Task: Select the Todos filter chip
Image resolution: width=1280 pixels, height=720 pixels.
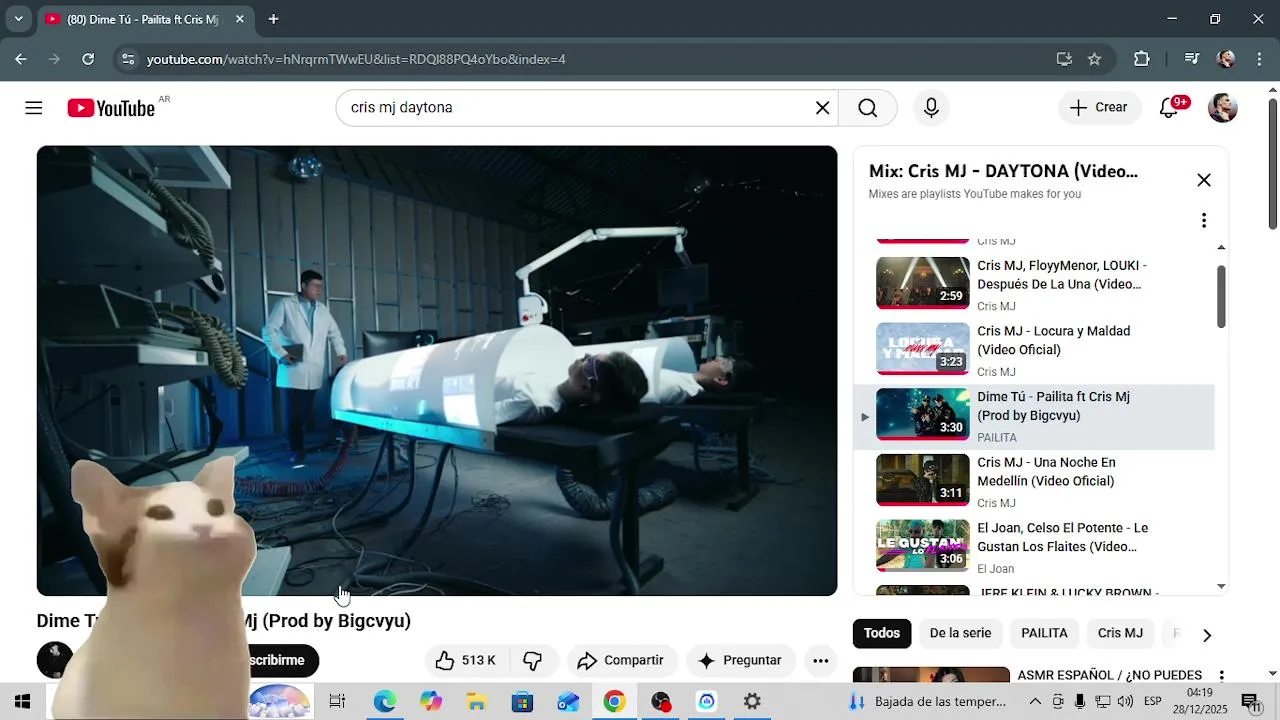Action: (882, 633)
